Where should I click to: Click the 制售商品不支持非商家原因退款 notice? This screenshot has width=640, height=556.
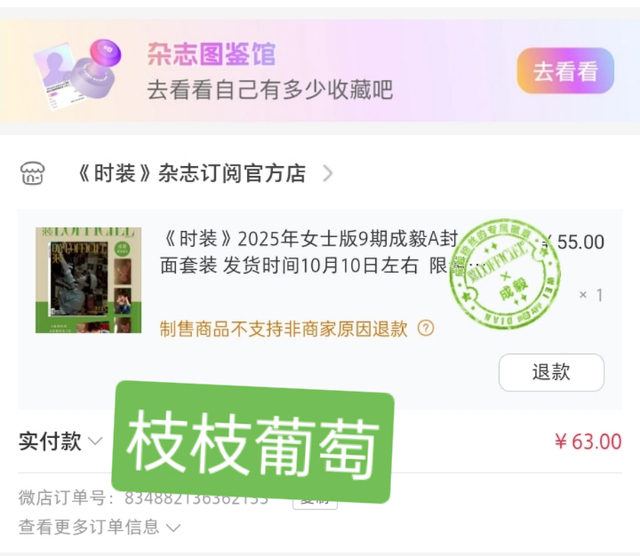[284, 329]
